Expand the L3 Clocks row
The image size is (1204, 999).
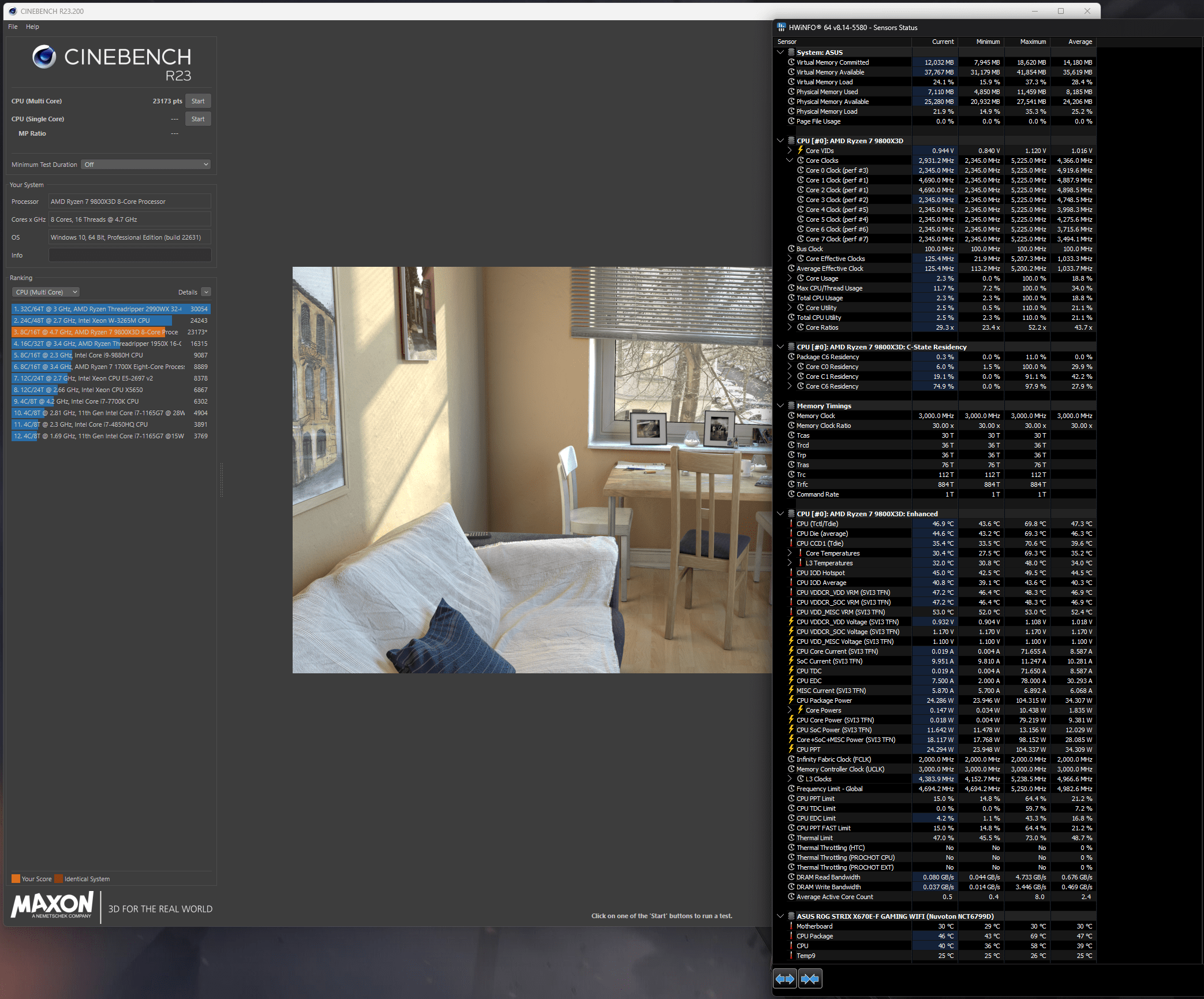tap(790, 778)
